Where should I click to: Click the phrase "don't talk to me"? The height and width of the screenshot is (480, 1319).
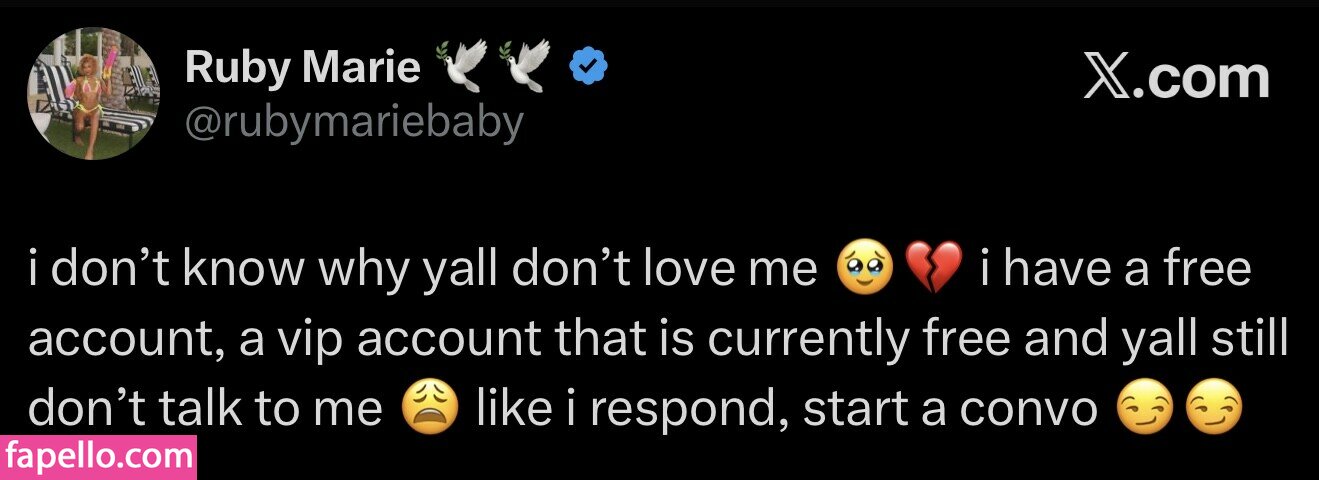[206, 409]
